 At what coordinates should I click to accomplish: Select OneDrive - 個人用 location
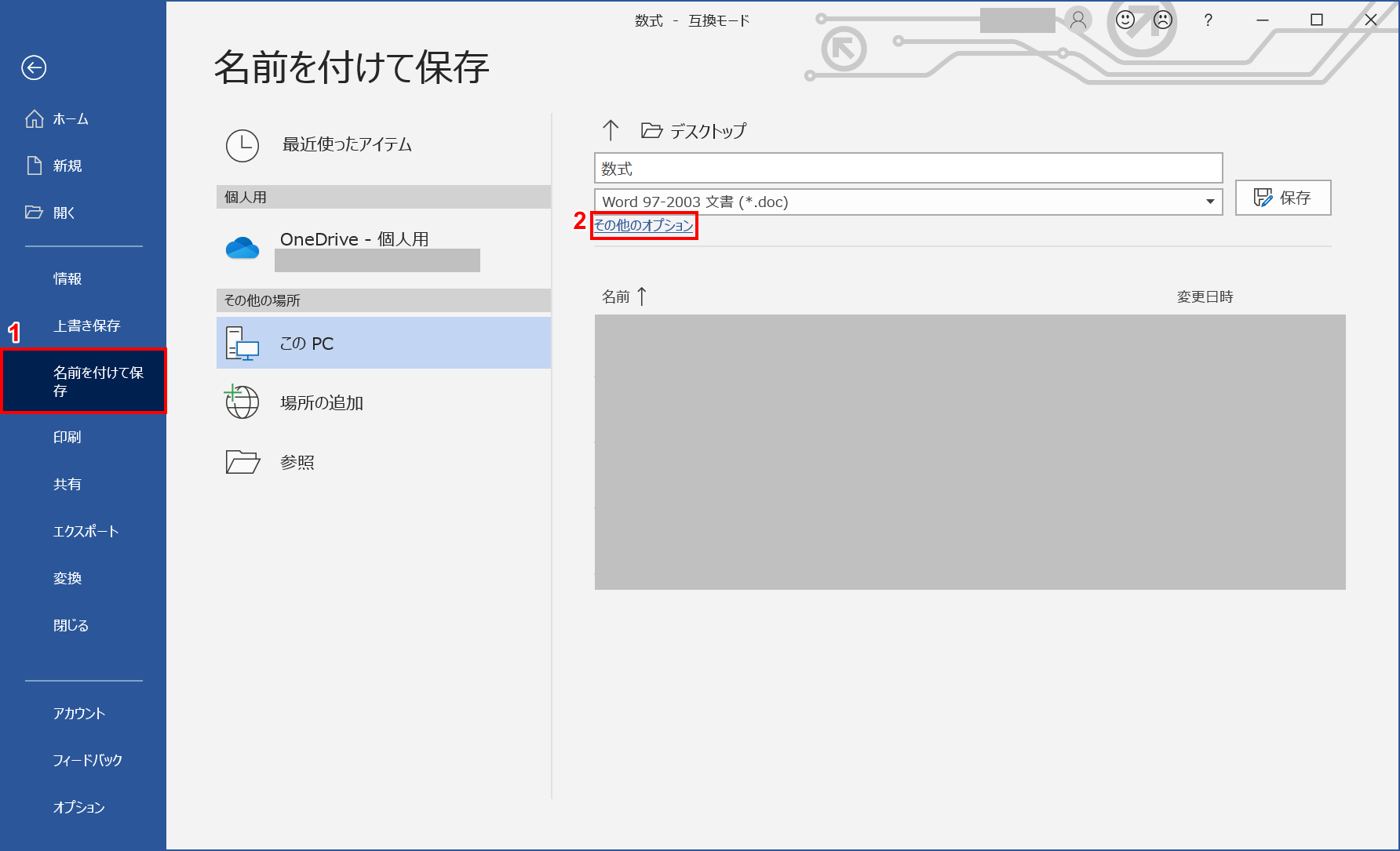tap(355, 239)
